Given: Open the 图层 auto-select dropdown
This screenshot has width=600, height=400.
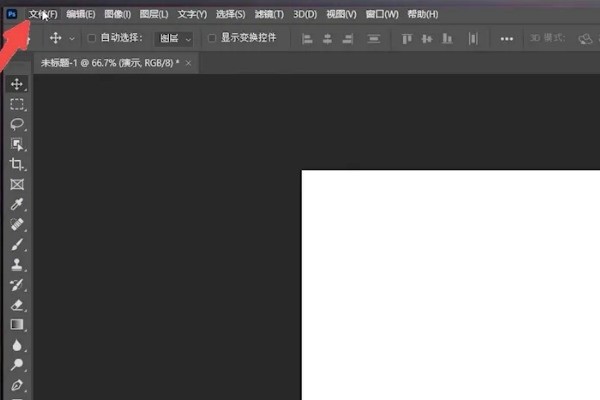Looking at the screenshot, I should click(172, 38).
